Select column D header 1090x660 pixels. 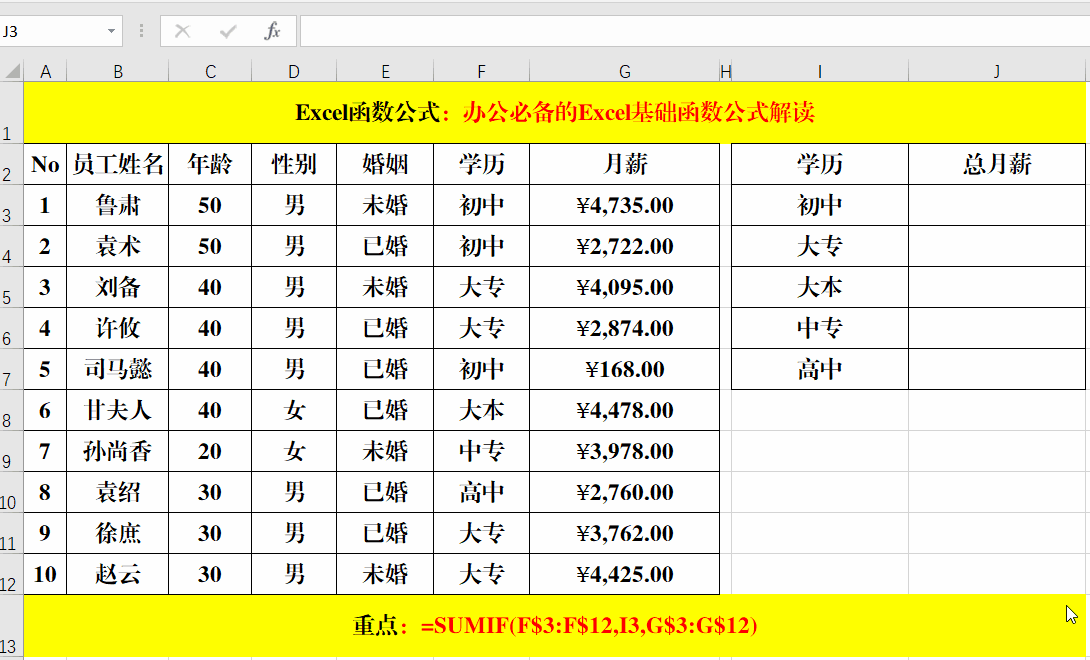[294, 72]
